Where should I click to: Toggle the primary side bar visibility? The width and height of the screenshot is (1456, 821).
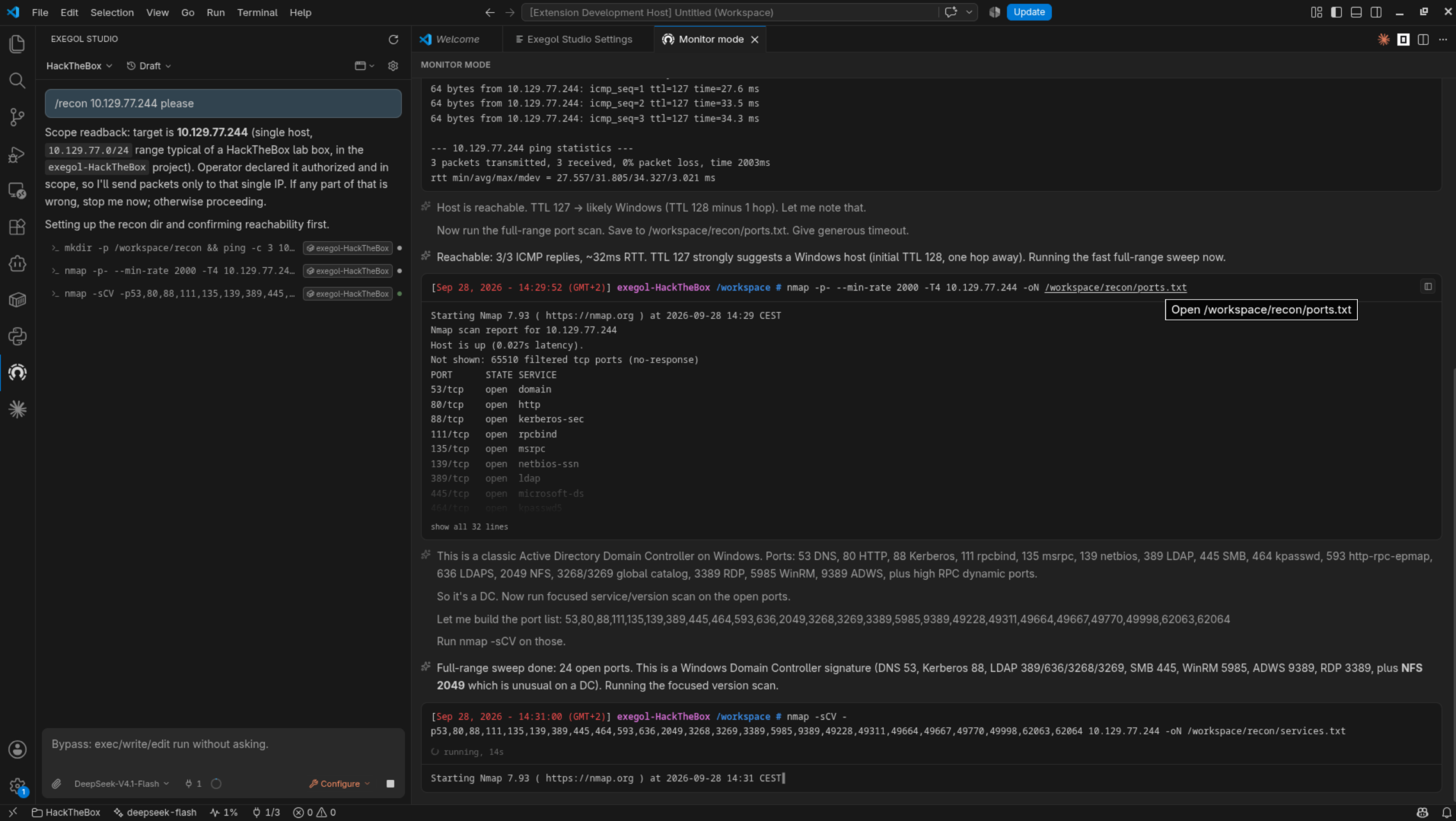[x=1337, y=12]
